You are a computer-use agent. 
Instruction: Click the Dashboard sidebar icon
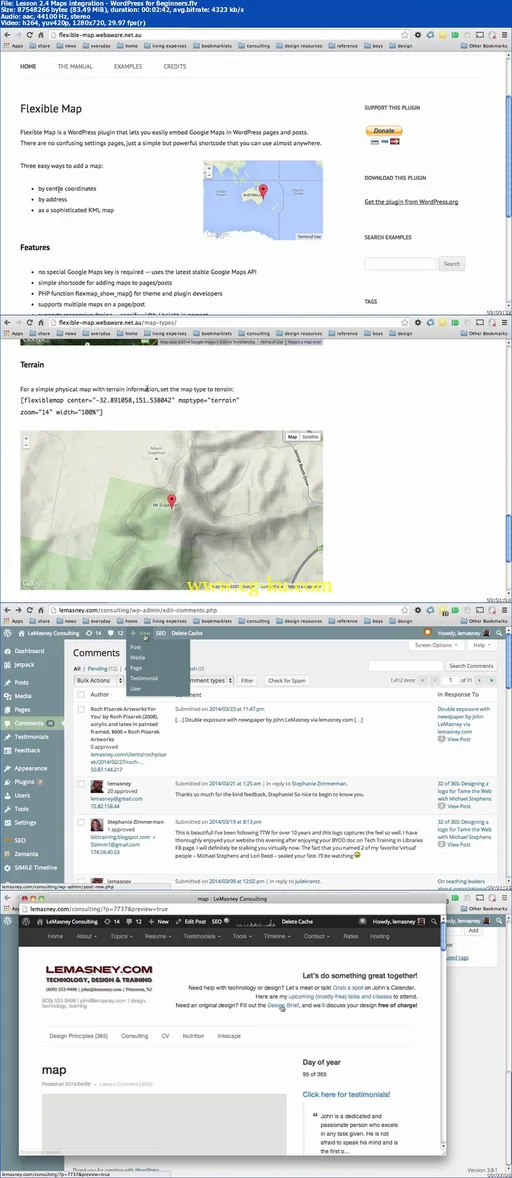(7, 651)
